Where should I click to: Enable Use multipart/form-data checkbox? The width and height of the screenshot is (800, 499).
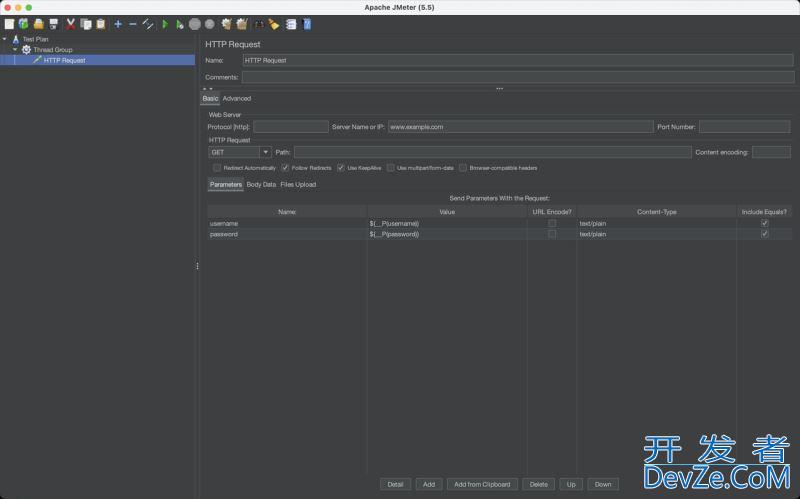[x=390, y=168]
